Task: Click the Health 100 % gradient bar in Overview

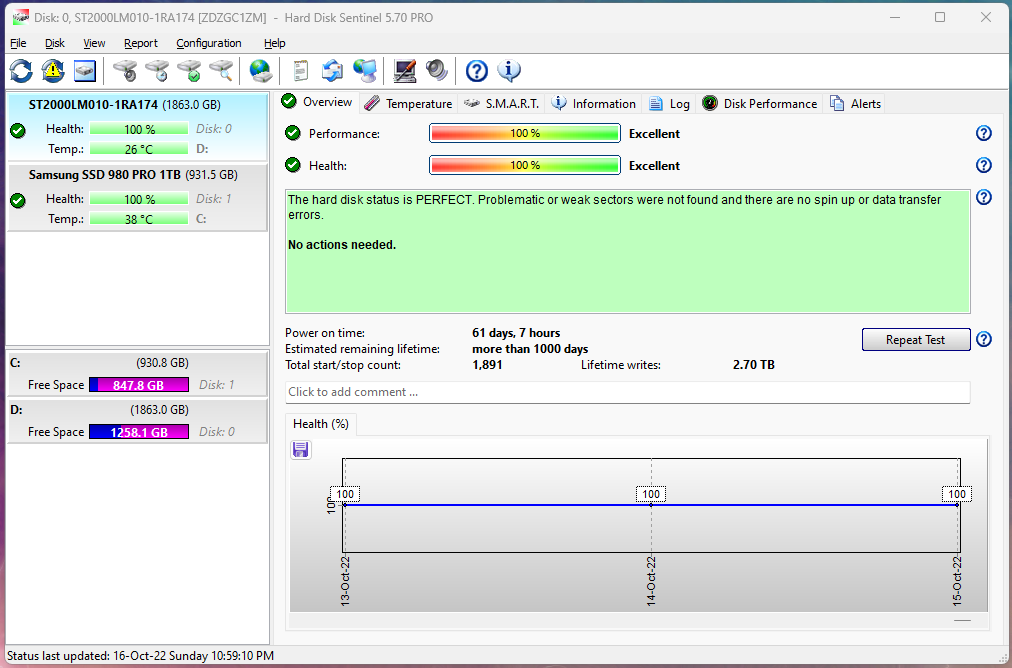Action: (525, 165)
